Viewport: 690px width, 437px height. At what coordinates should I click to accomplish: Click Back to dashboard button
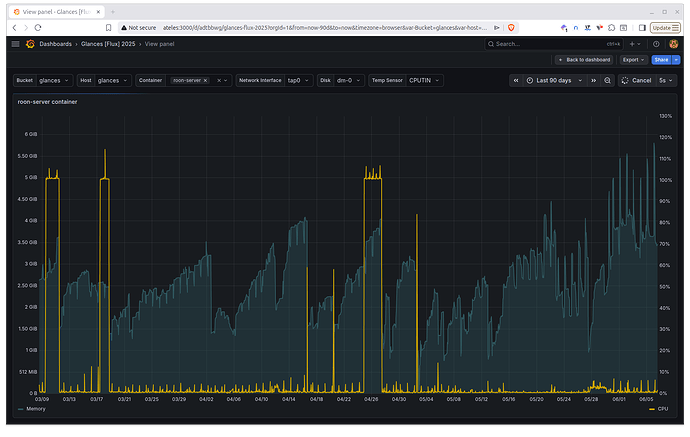(x=584, y=60)
